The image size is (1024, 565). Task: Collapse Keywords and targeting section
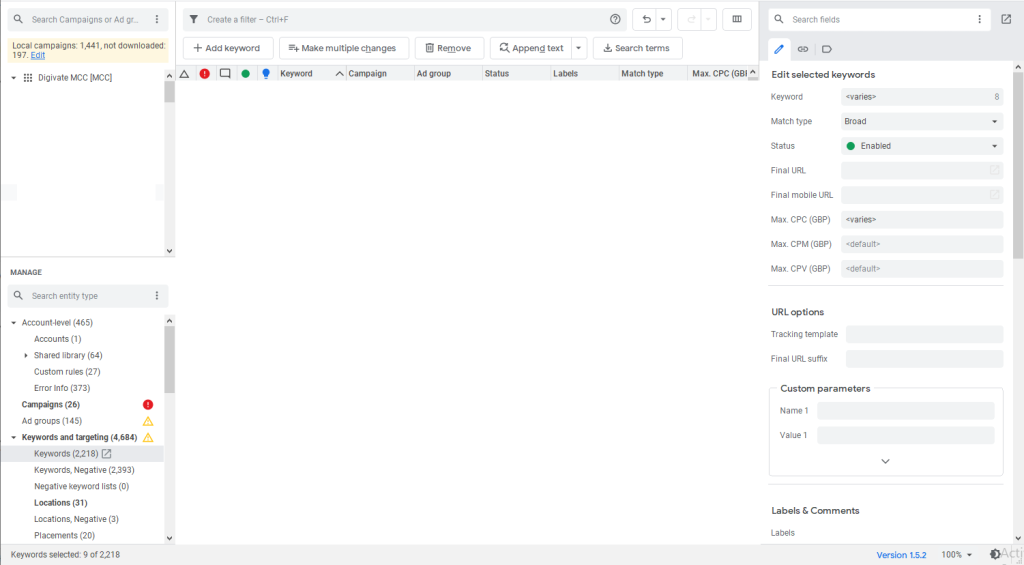click(14, 438)
